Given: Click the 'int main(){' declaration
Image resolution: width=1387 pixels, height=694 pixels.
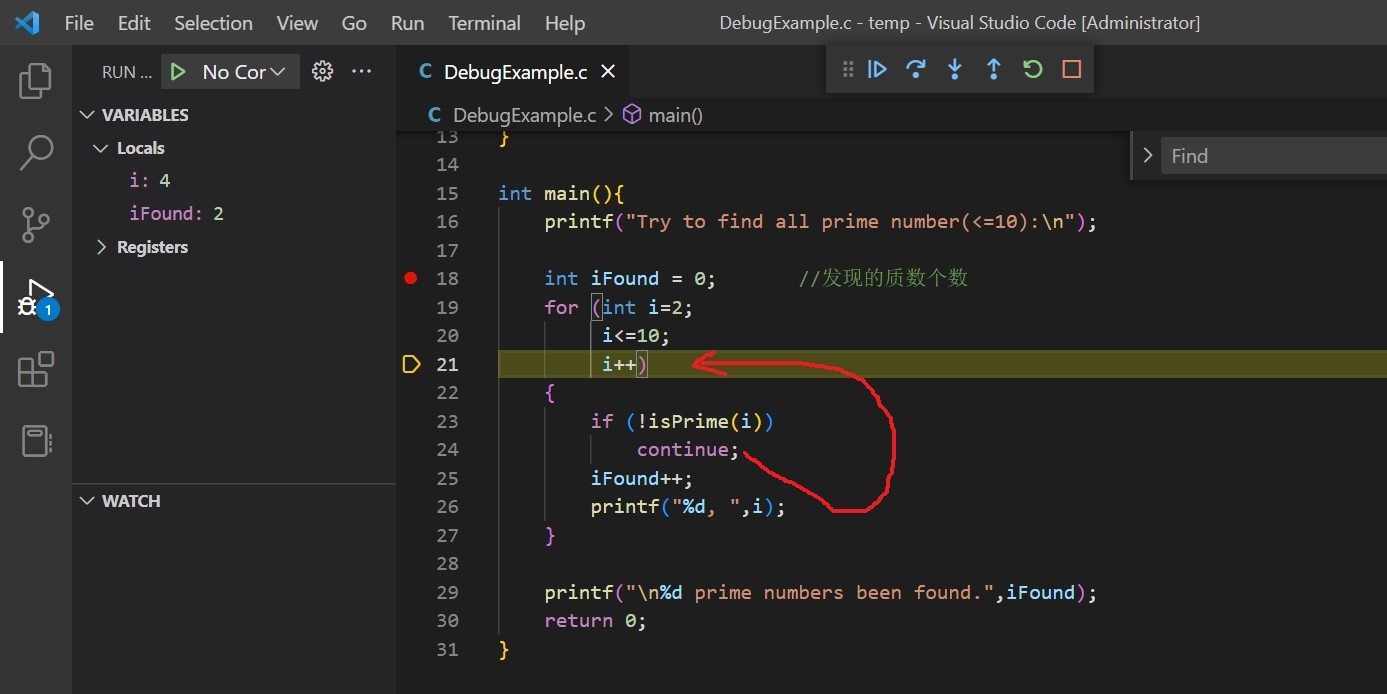Looking at the screenshot, I should (x=562, y=193).
